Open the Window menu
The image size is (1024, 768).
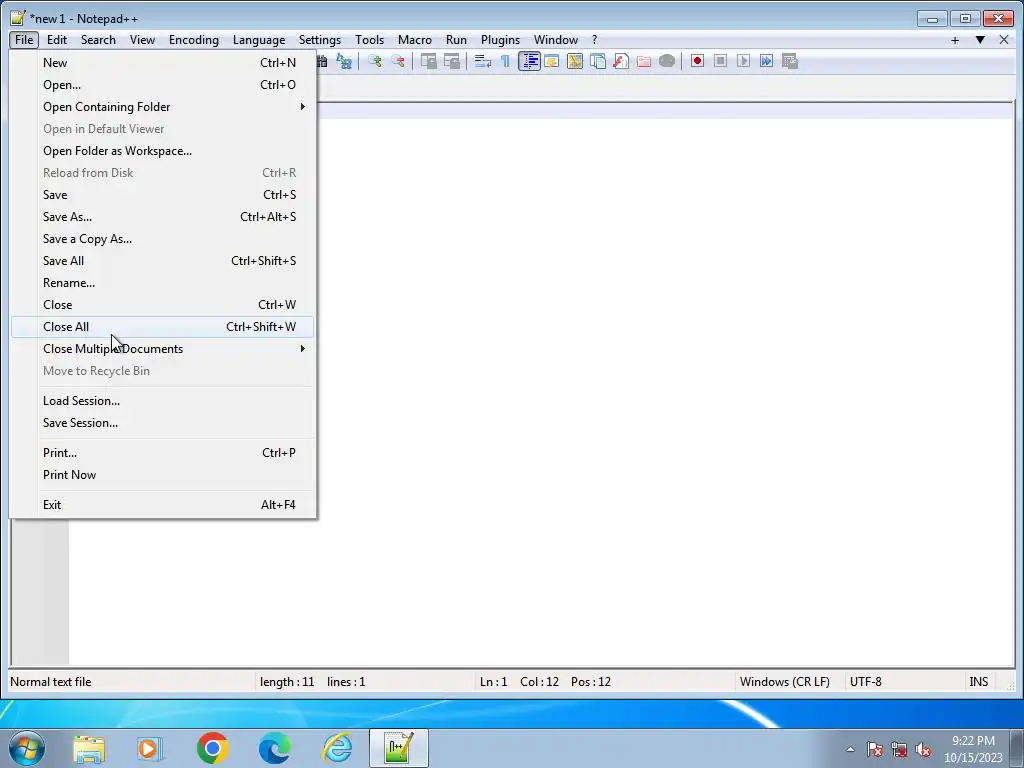pos(556,40)
